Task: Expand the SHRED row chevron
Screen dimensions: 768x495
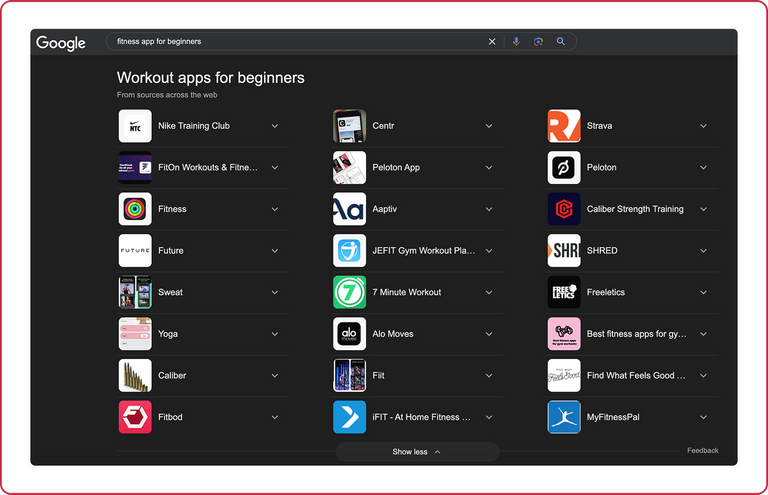Action: click(x=703, y=251)
